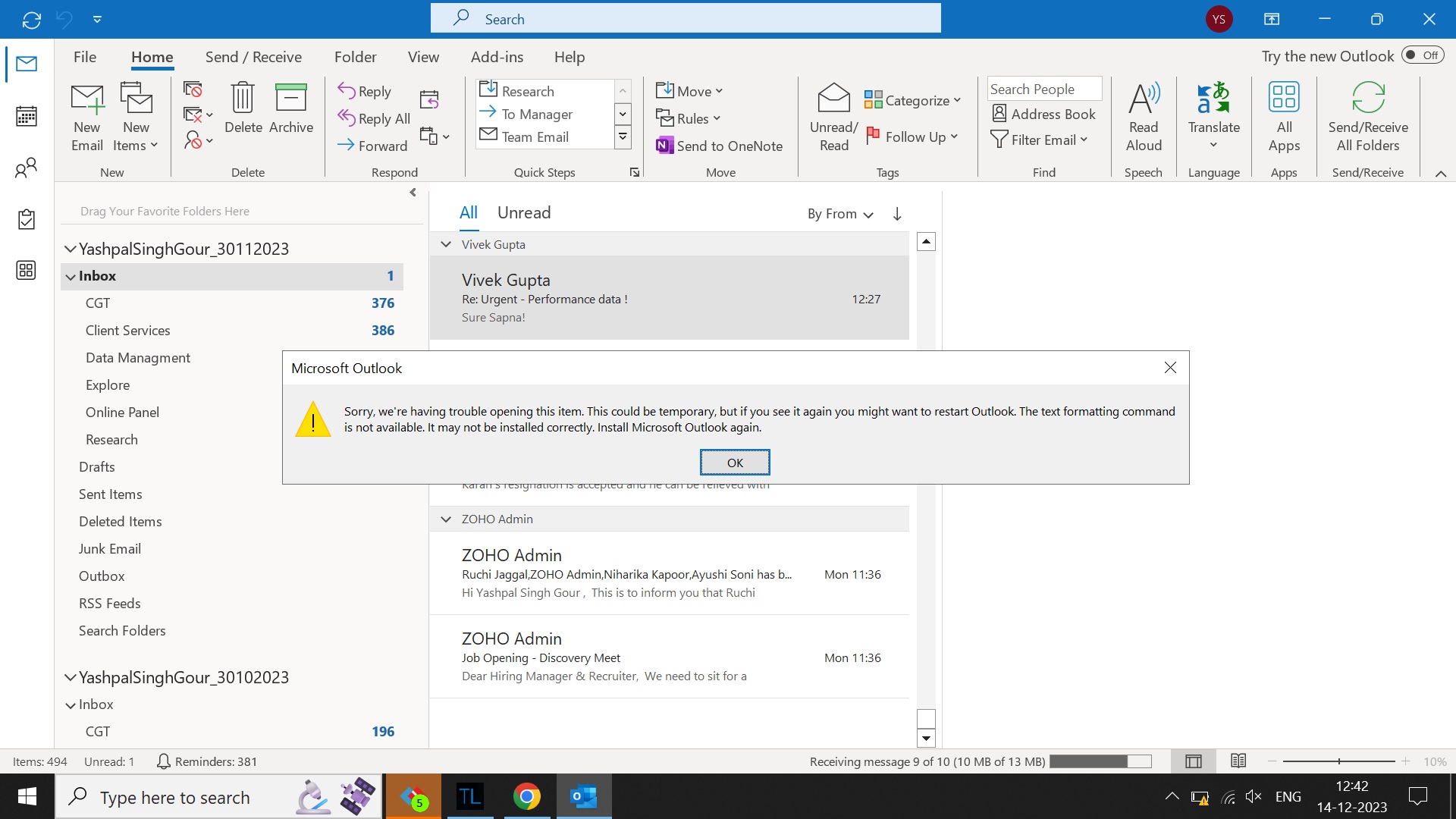Click the Mail icon in the sidebar
Viewport: 1456px width, 819px height.
click(27, 64)
